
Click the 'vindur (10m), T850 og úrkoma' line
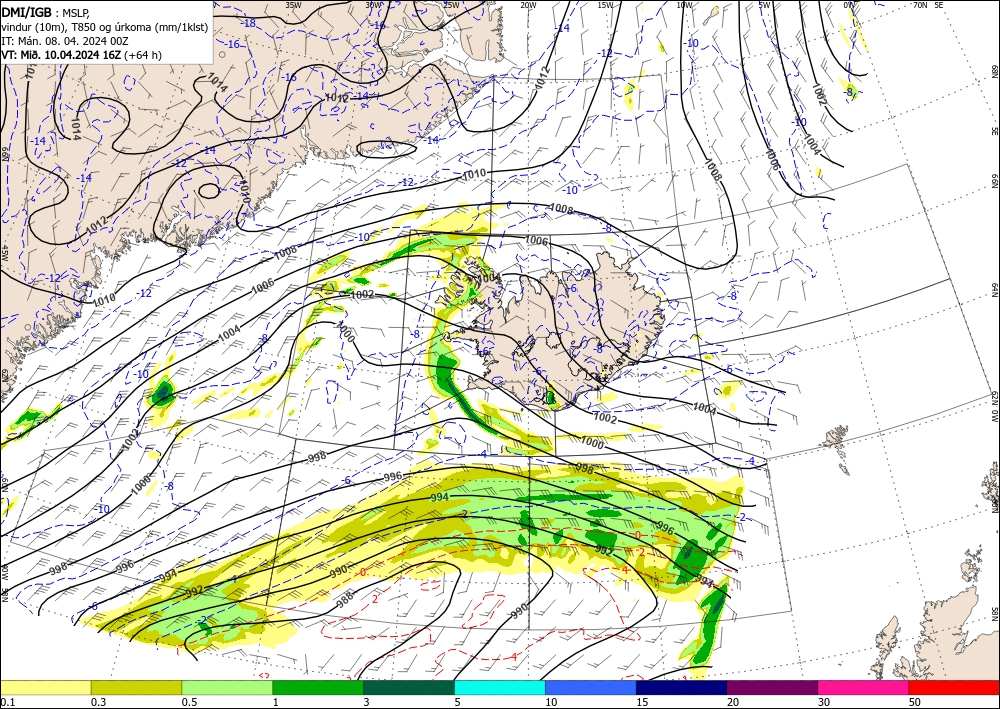click(105, 26)
